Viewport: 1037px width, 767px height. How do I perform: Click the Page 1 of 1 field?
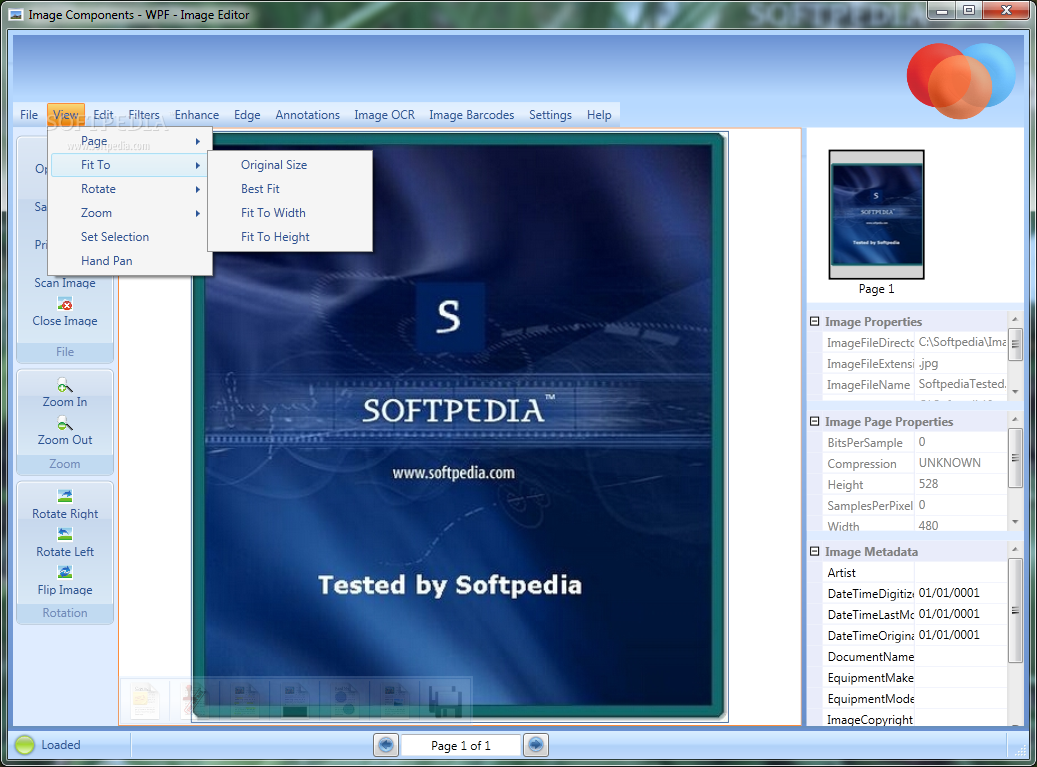461,745
